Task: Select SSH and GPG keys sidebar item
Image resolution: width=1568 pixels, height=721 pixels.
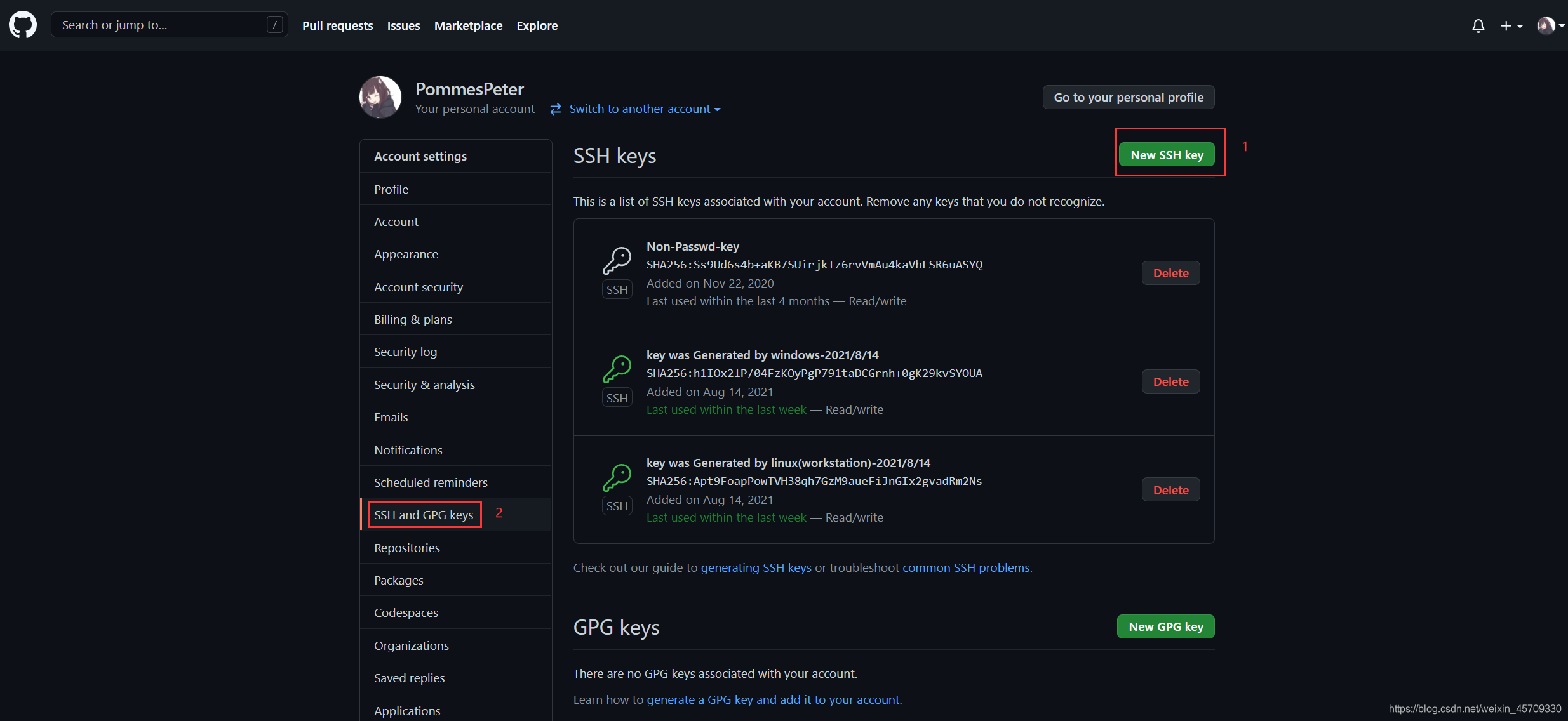Action: pyautogui.click(x=424, y=515)
